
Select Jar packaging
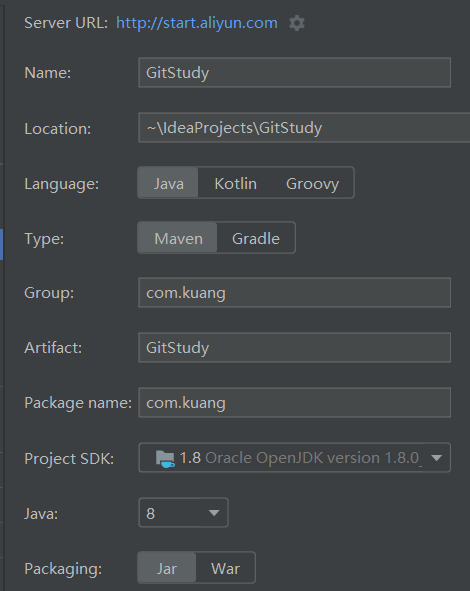pos(167,568)
